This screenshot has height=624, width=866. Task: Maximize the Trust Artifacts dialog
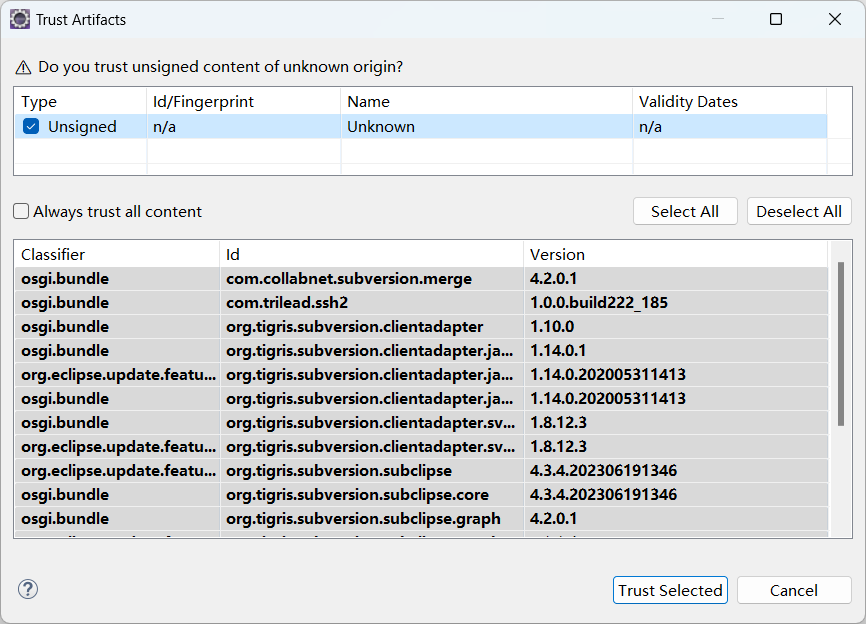coord(776,19)
